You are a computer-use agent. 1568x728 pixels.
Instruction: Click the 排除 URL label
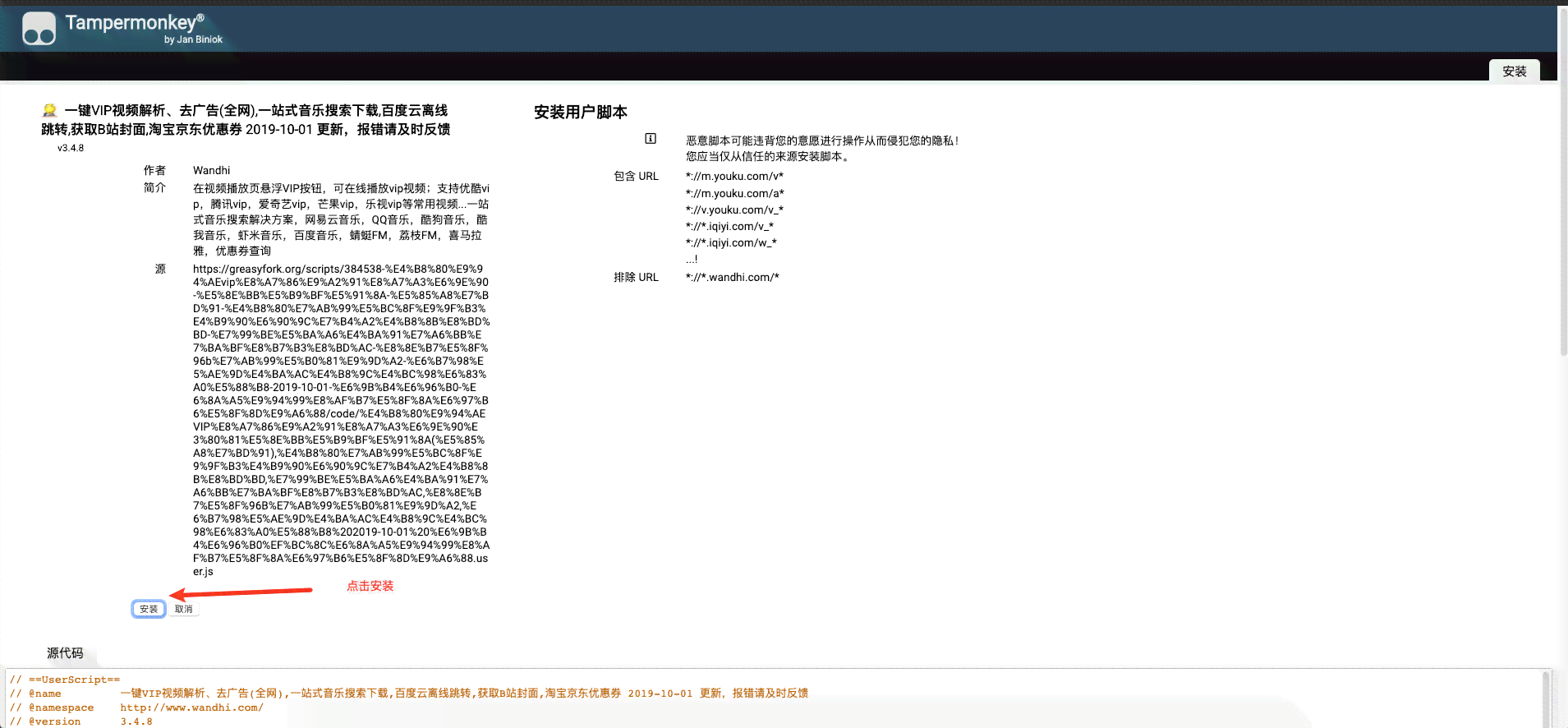(636, 277)
